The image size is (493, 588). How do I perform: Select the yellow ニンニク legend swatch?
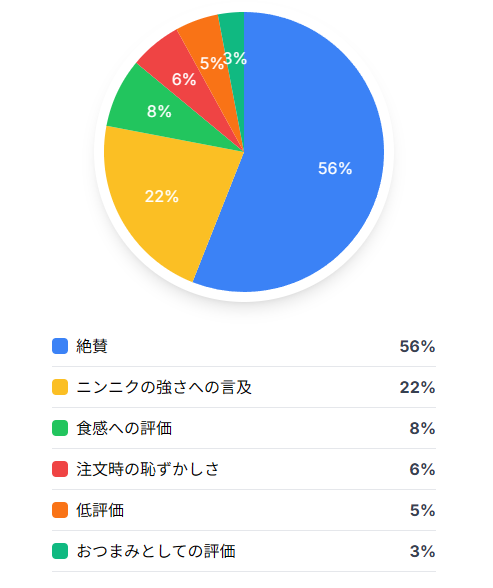coord(60,387)
